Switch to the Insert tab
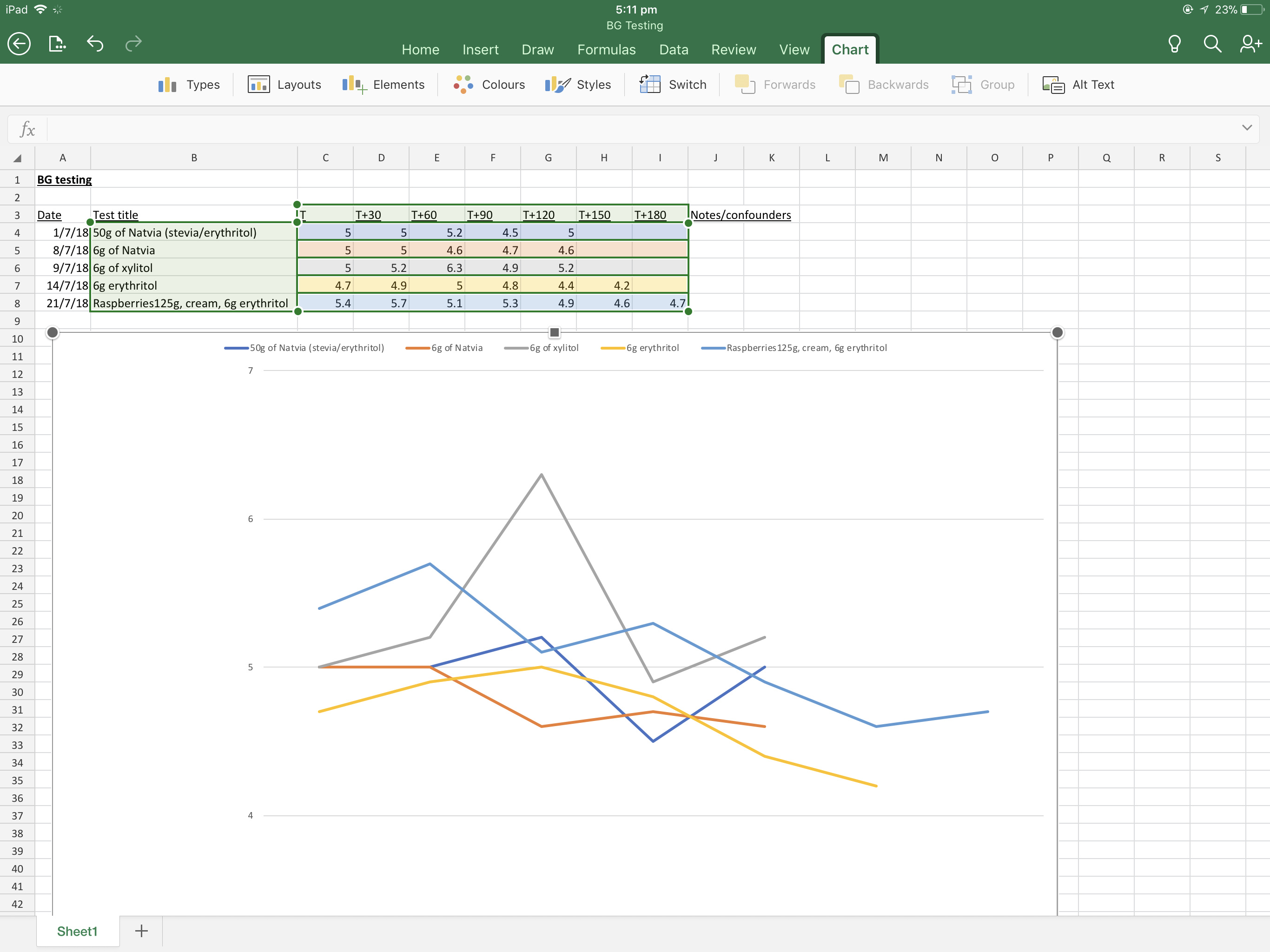The height and width of the screenshot is (952, 1270). click(x=480, y=50)
